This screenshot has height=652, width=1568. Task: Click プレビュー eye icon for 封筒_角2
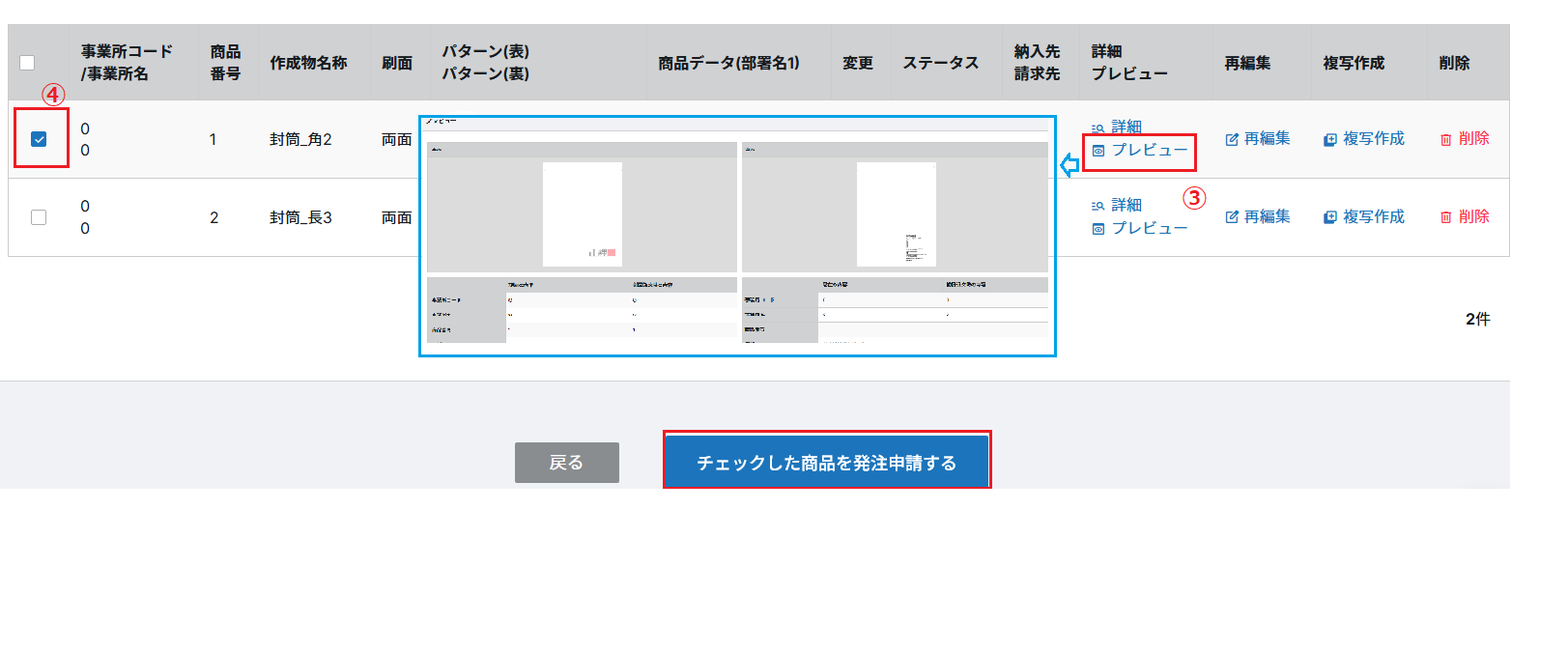tap(1098, 151)
